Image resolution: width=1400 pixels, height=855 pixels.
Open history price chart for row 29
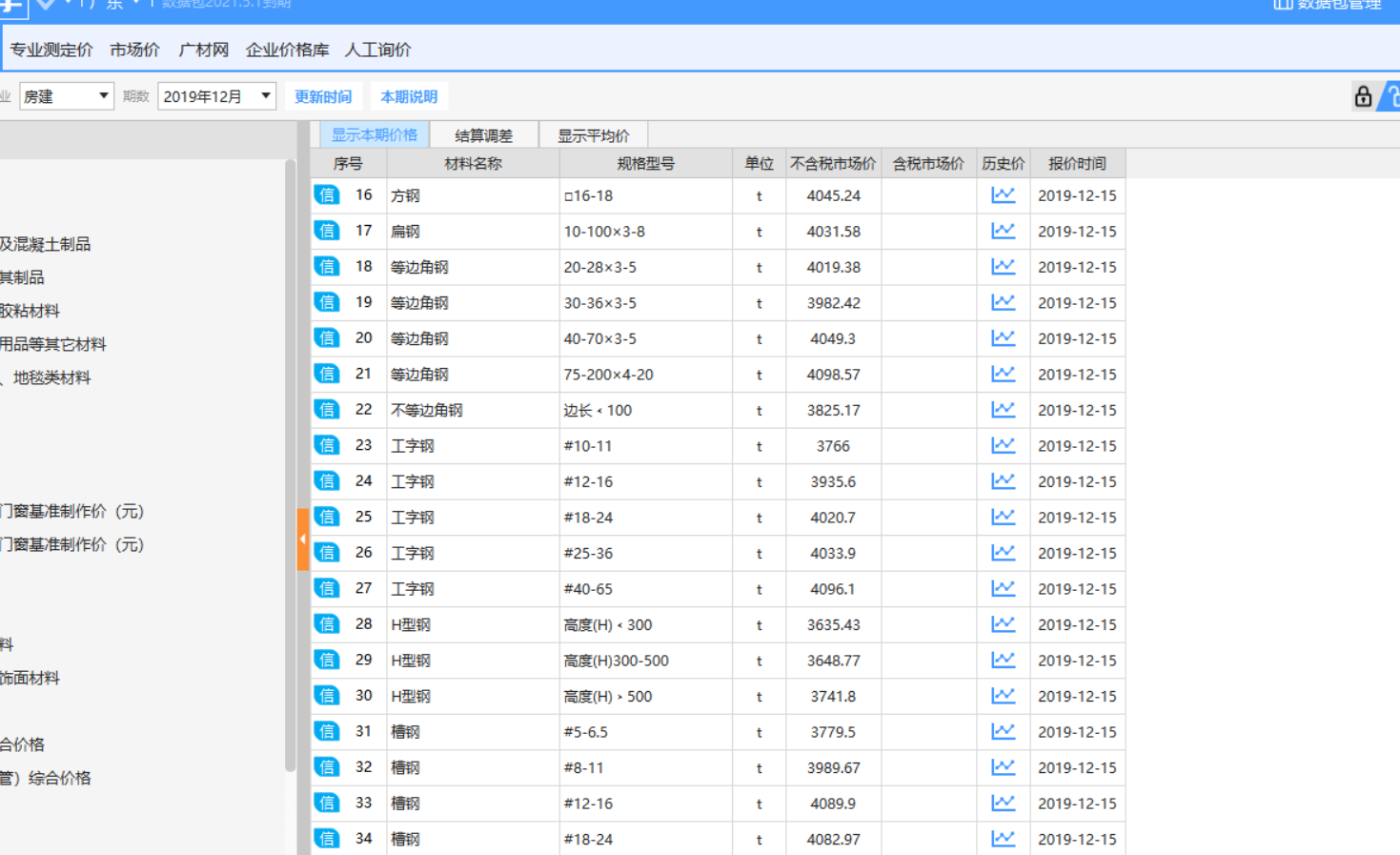pos(1003,660)
